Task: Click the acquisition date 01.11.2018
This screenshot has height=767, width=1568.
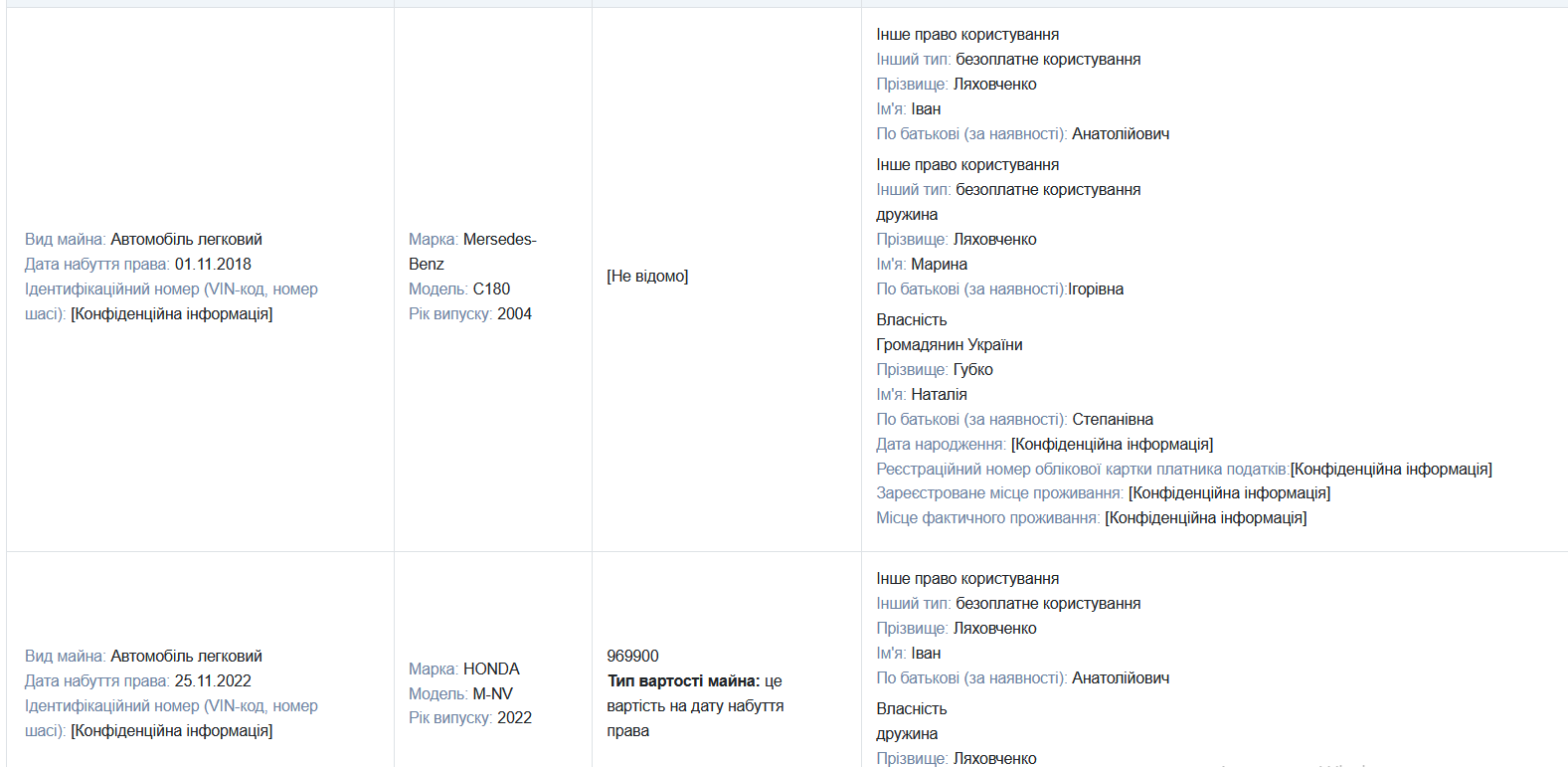Action: [213, 265]
